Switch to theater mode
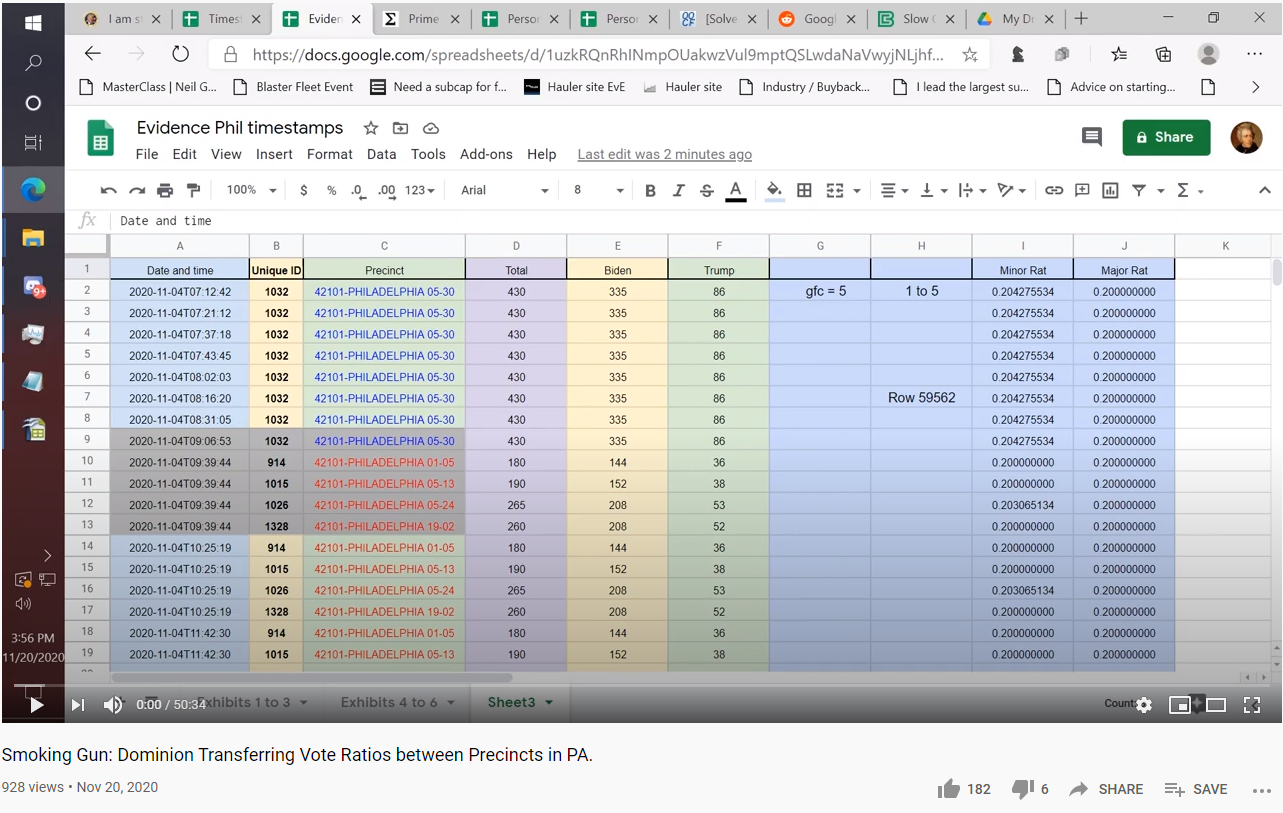 coord(1216,705)
